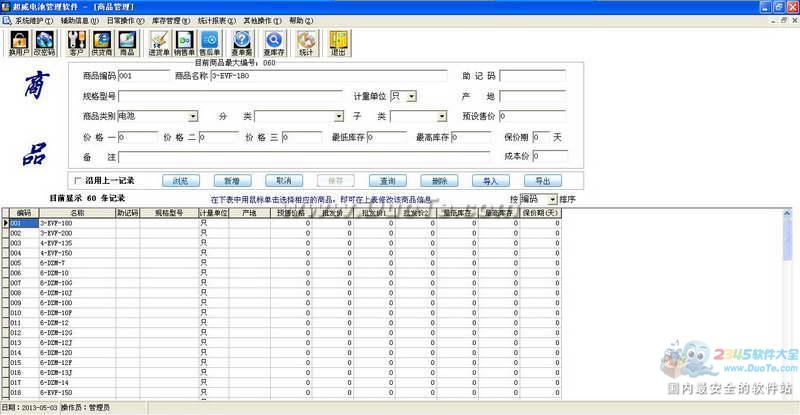Image resolution: width=800 pixels, height=415 pixels.
Task: Open the 售后单 after-sales icon
Action: coord(209,43)
